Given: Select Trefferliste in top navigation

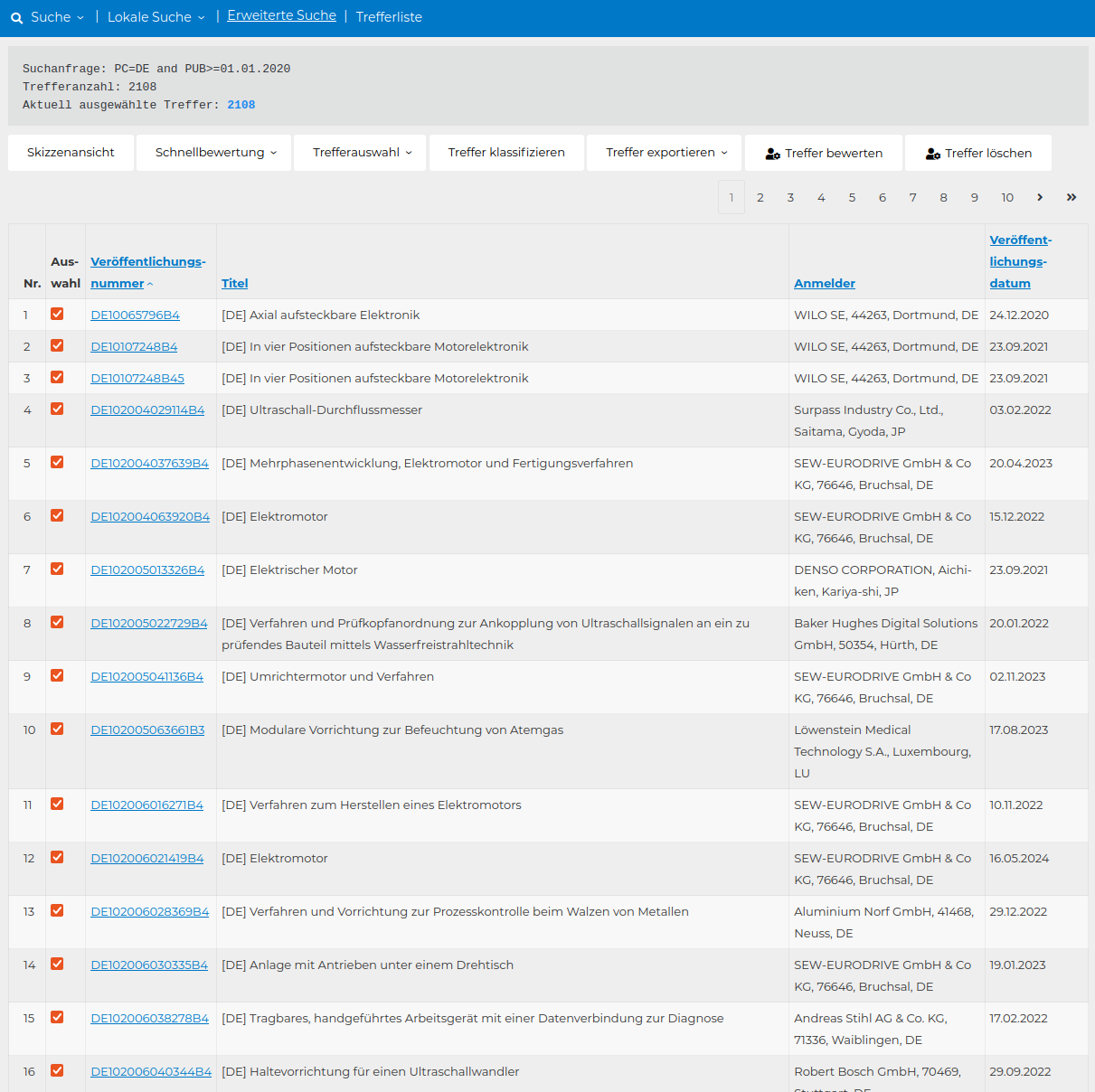Looking at the screenshot, I should pos(389,17).
